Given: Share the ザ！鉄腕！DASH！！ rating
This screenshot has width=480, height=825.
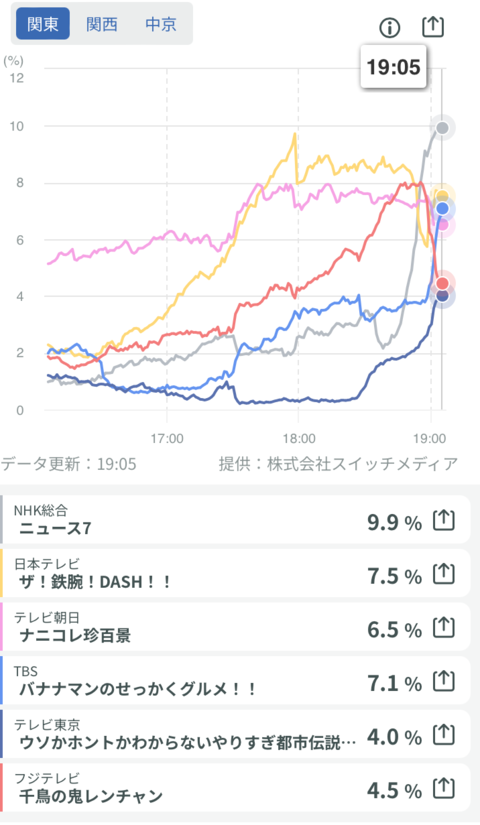Looking at the screenshot, I should [x=443, y=575].
